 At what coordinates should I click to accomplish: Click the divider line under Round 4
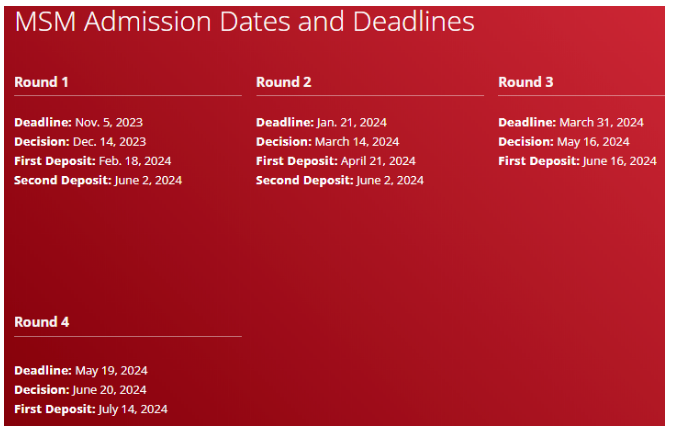pyautogui.click(x=128, y=337)
